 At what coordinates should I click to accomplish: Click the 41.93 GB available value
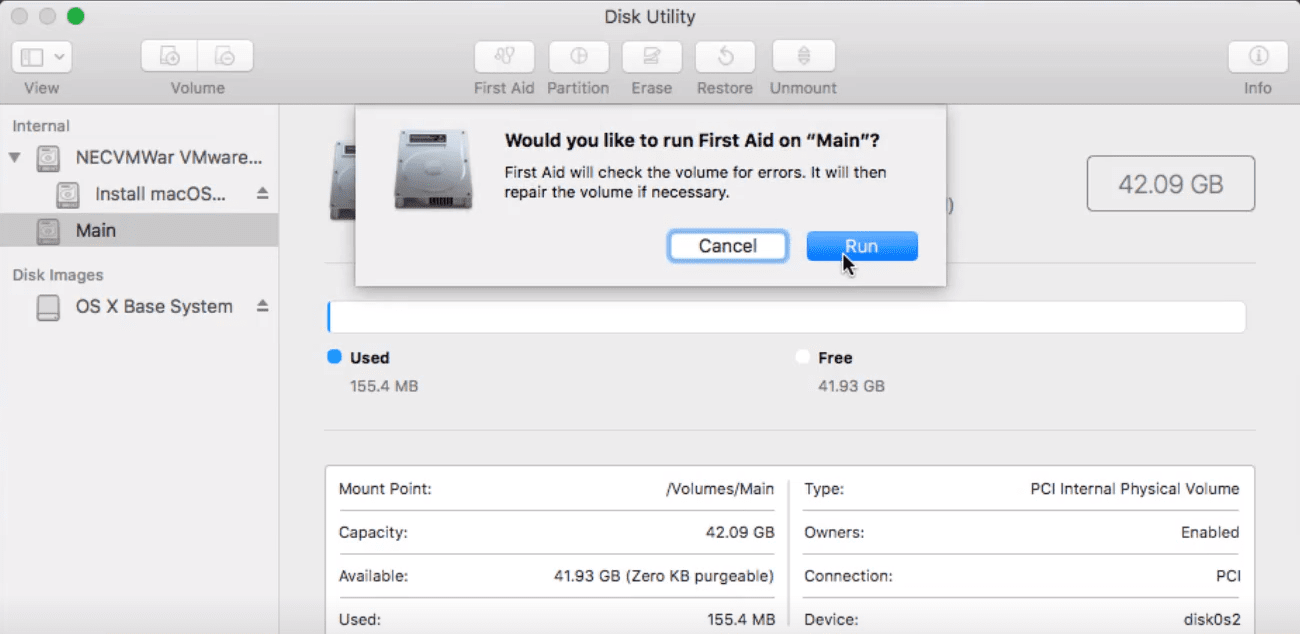tap(664, 576)
